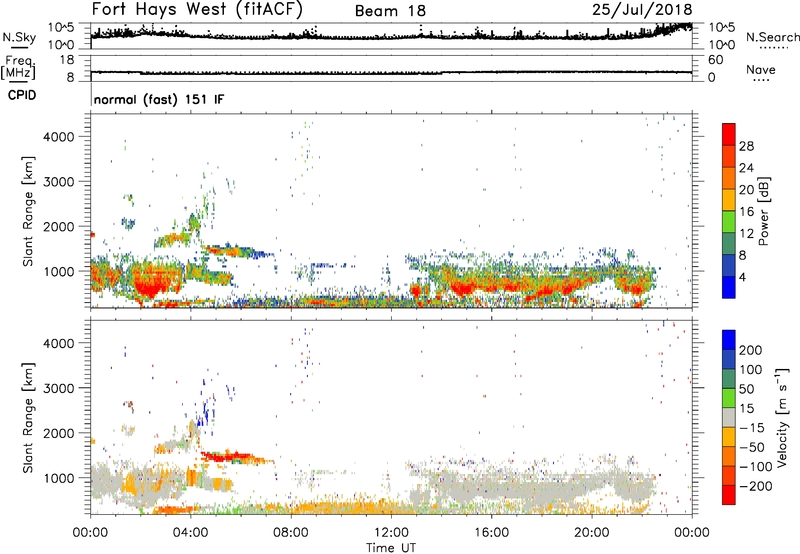Click the '4000' tick on power panel
The width and height of the screenshot is (800, 554).
point(59,137)
